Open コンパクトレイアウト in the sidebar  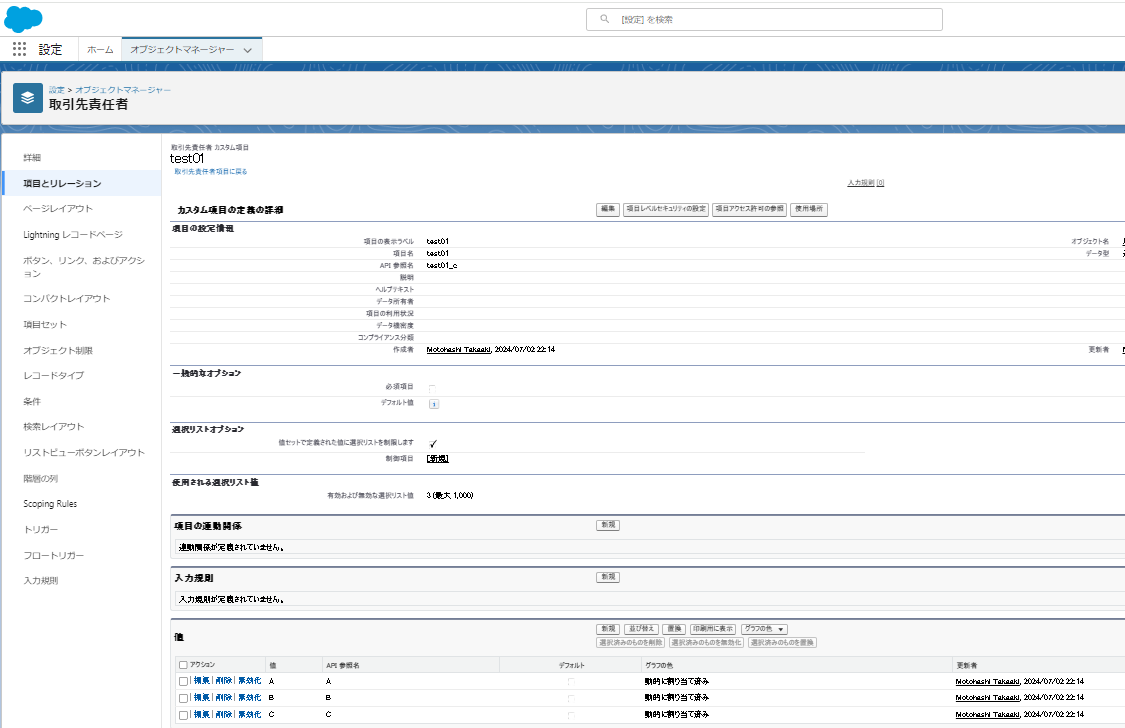point(67,298)
